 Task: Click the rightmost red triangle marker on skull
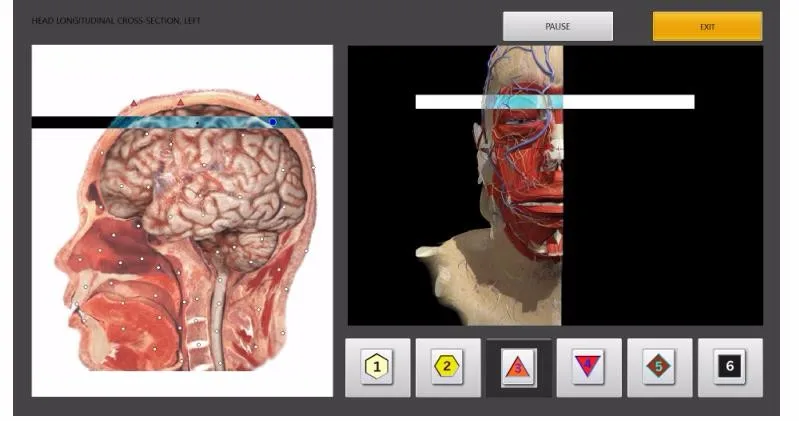pyautogui.click(x=257, y=98)
